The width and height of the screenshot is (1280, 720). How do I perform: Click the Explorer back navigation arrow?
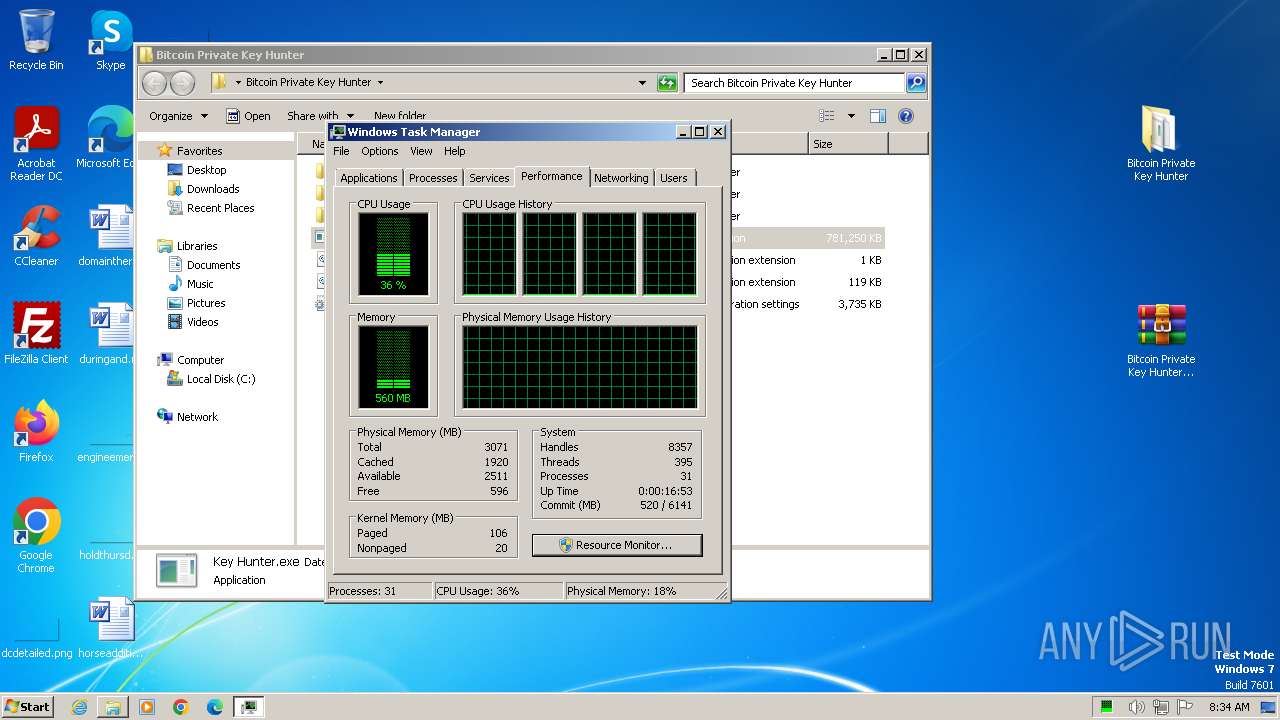[155, 83]
